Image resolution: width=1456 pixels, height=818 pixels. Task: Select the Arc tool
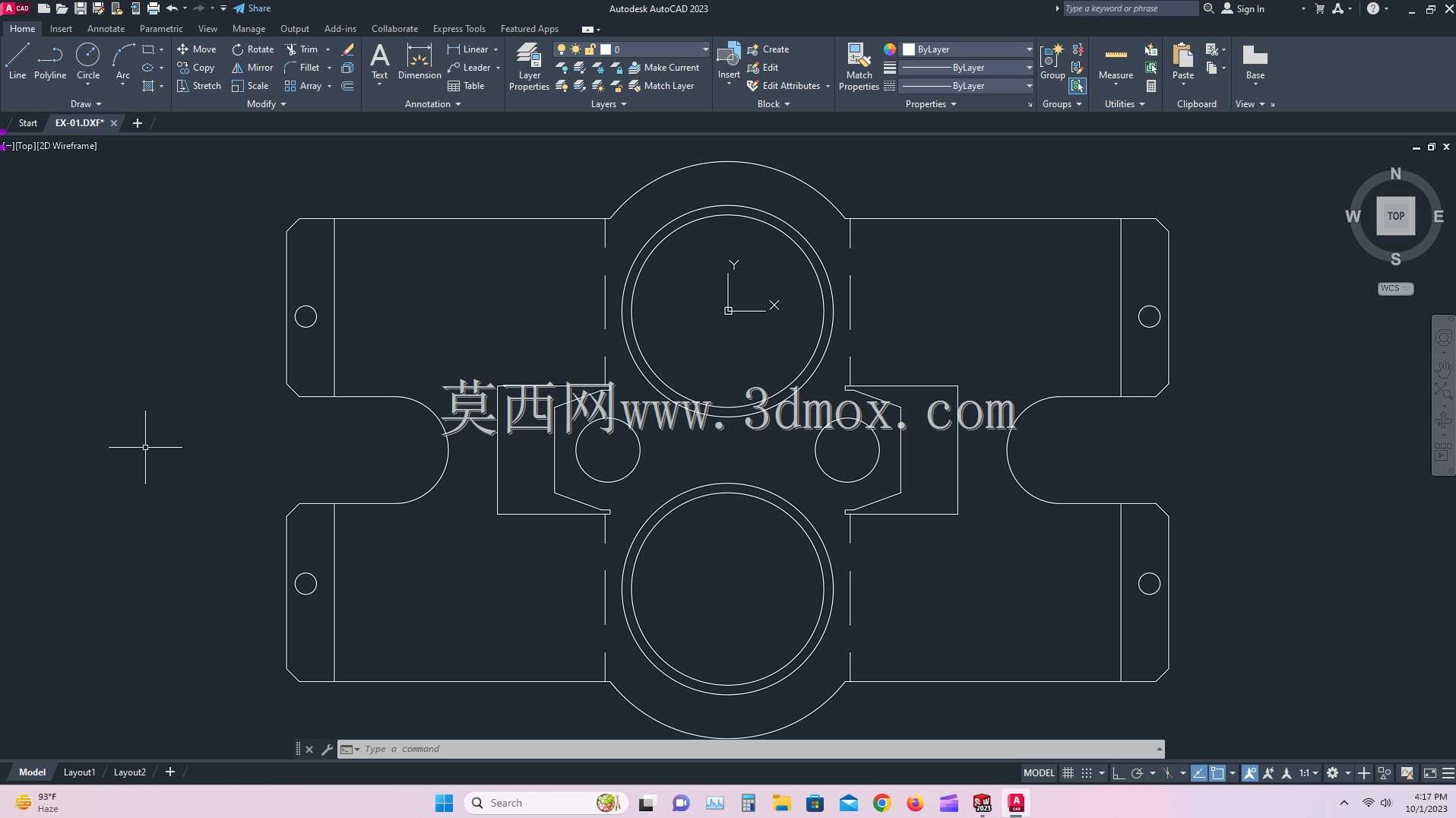[x=123, y=61]
